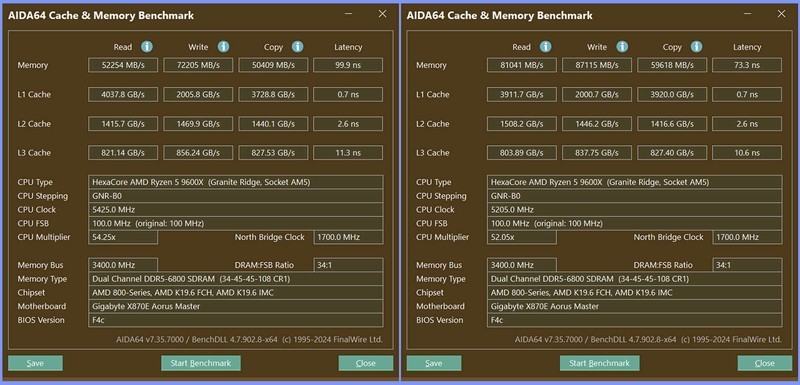This screenshot has width=800, height=385.
Task: Click CPU Type field in left window
Action: 236,182
